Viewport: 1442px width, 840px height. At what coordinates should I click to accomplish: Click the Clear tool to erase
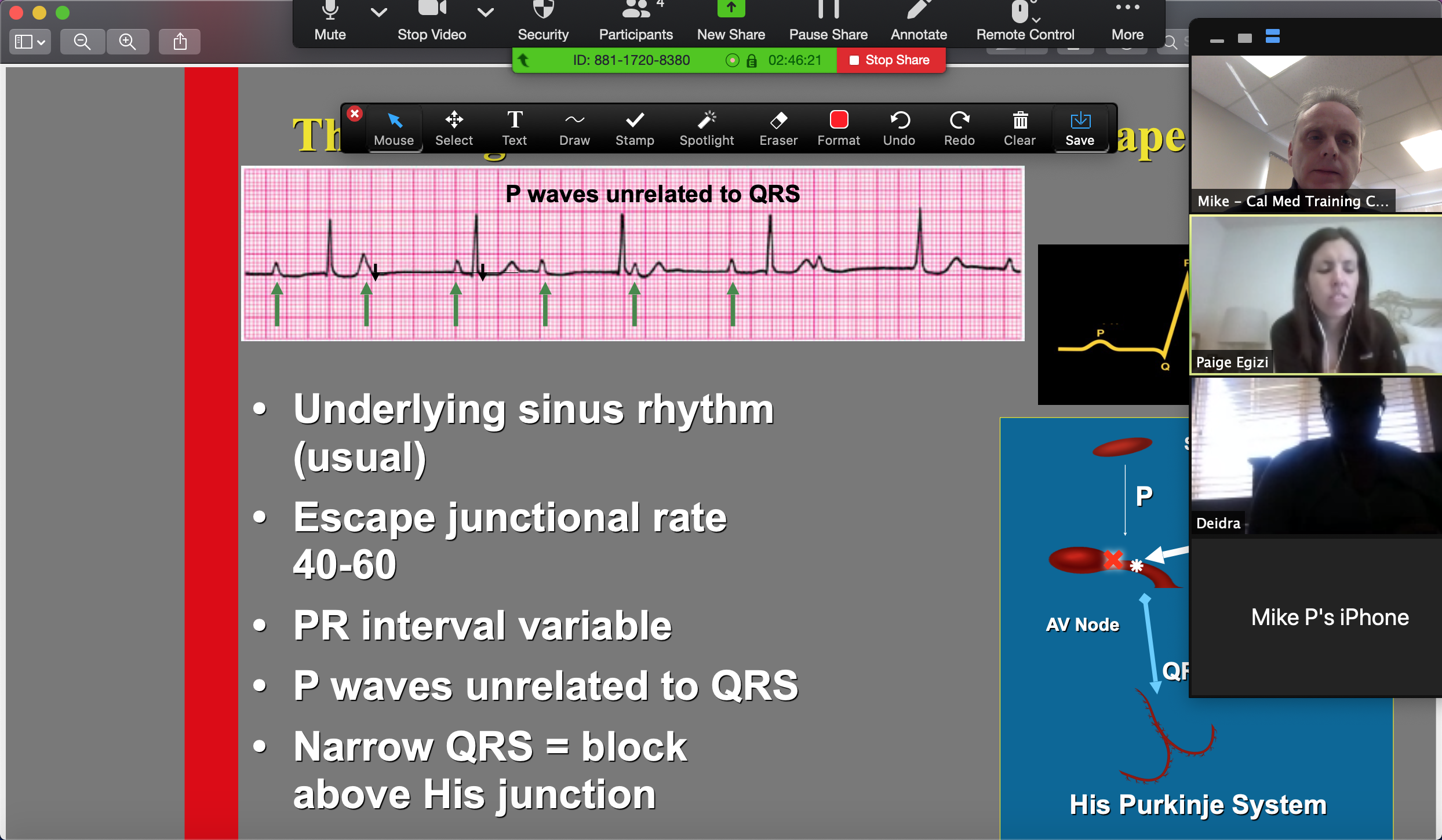pos(1018,125)
